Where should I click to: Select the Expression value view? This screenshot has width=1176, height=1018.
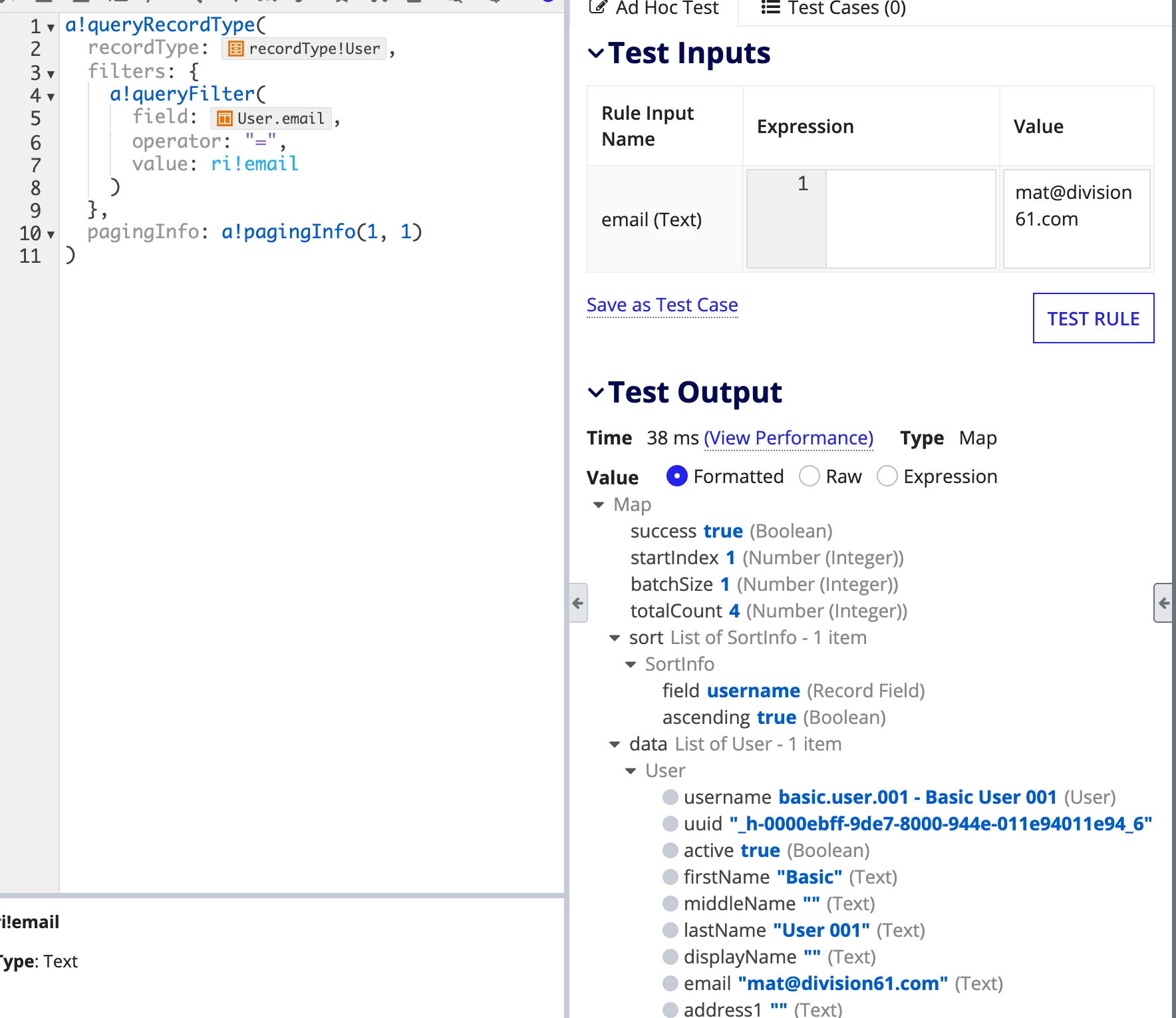coord(887,476)
